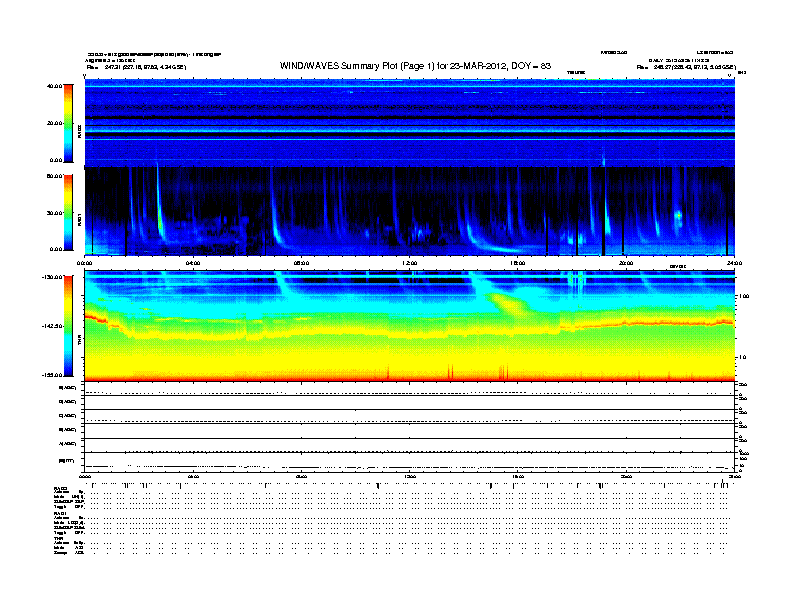
Task: Click the top-left Pos coordinates header line
Action: 136,67
